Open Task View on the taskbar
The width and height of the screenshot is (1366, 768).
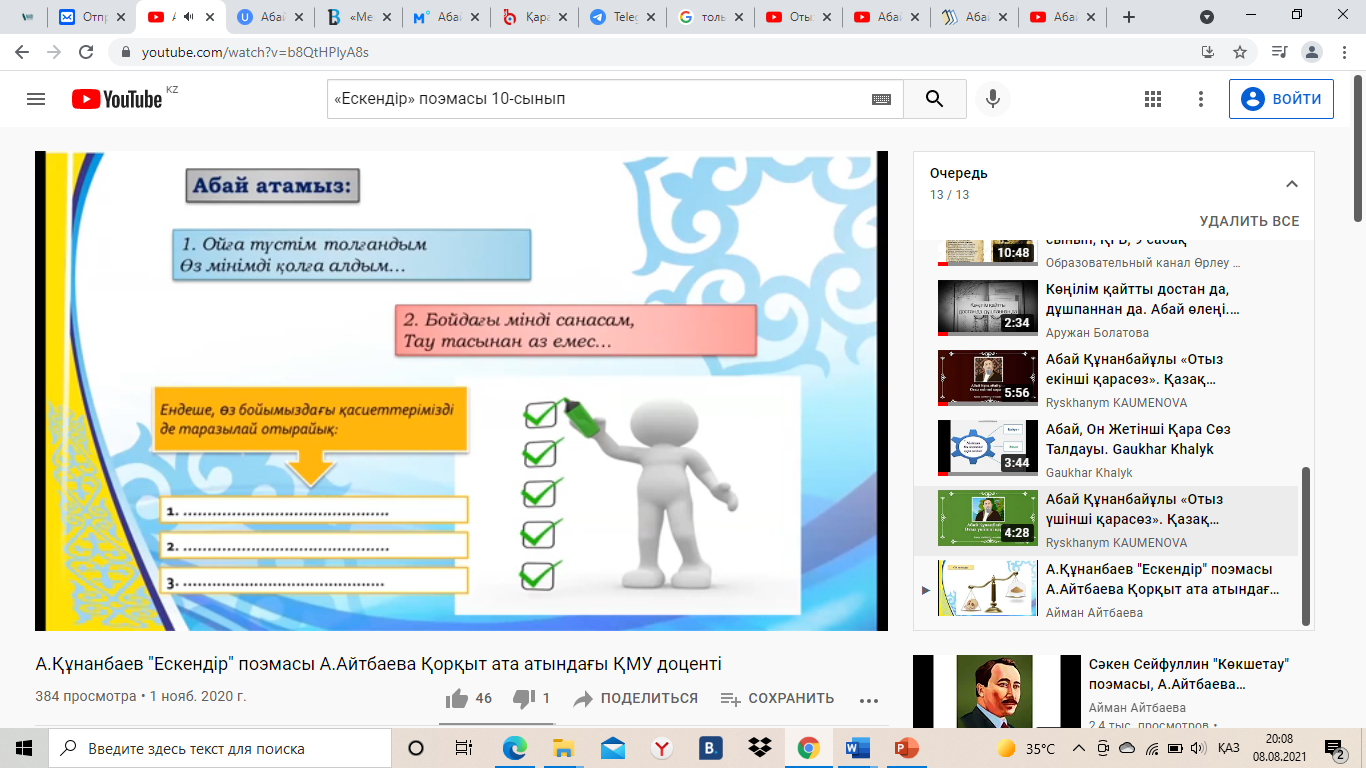pos(463,748)
